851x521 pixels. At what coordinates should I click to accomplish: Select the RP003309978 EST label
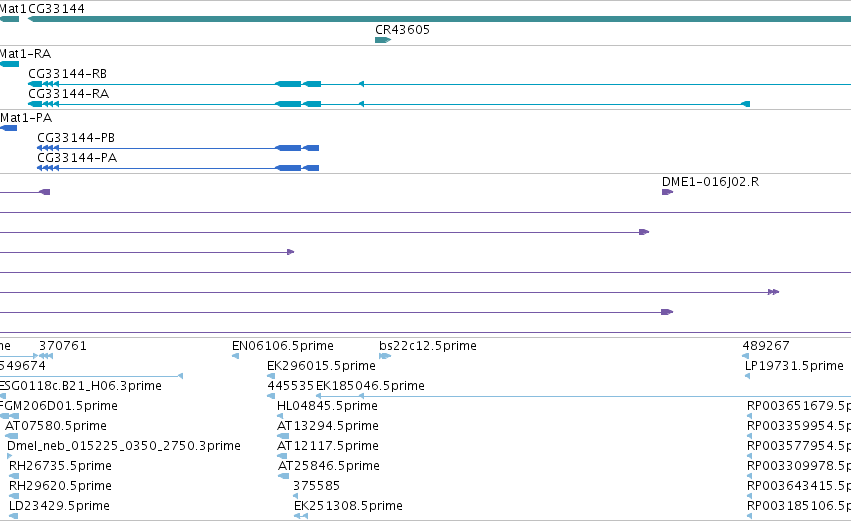point(799,466)
